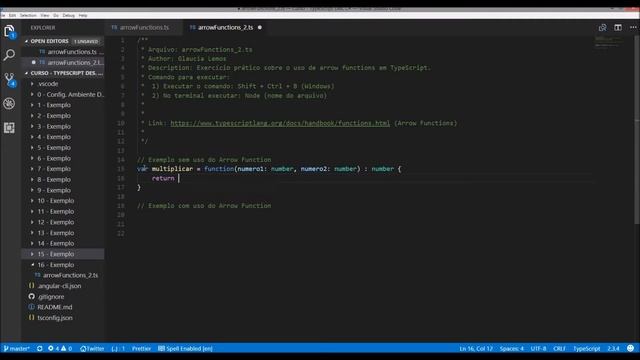640x360 pixels.
Task: Click the unsaved dot on arrowFunctions_2.ts tab
Action: coord(260,27)
